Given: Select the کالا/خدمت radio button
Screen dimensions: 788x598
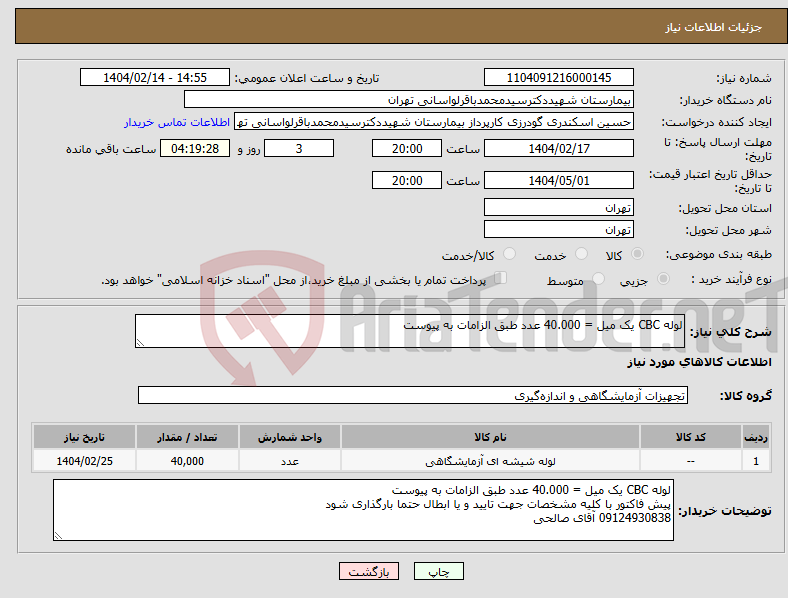Looking at the screenshot, I should 509,254.
